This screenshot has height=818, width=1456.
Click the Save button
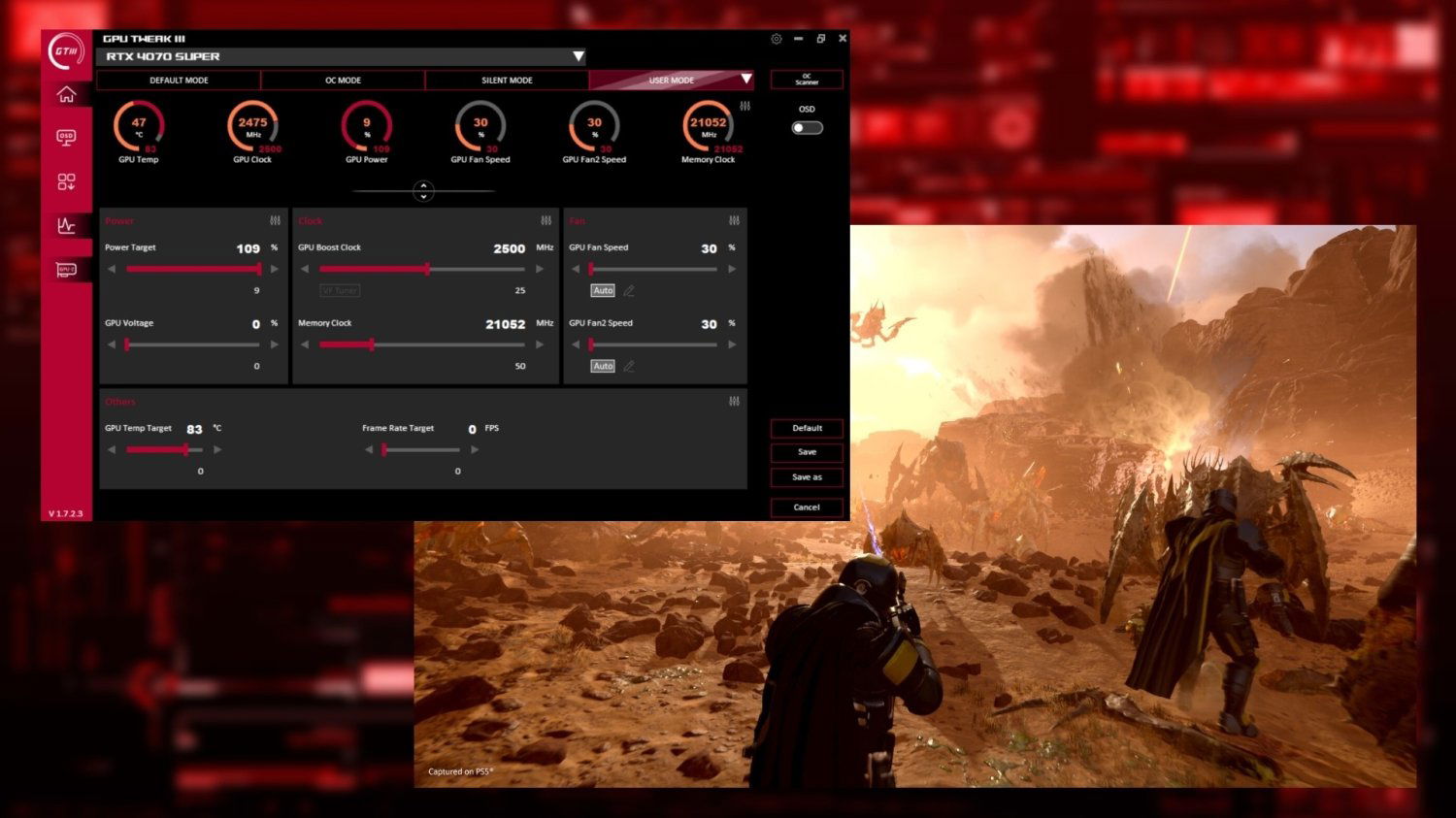pyautogui.click(x=807, y=452)
